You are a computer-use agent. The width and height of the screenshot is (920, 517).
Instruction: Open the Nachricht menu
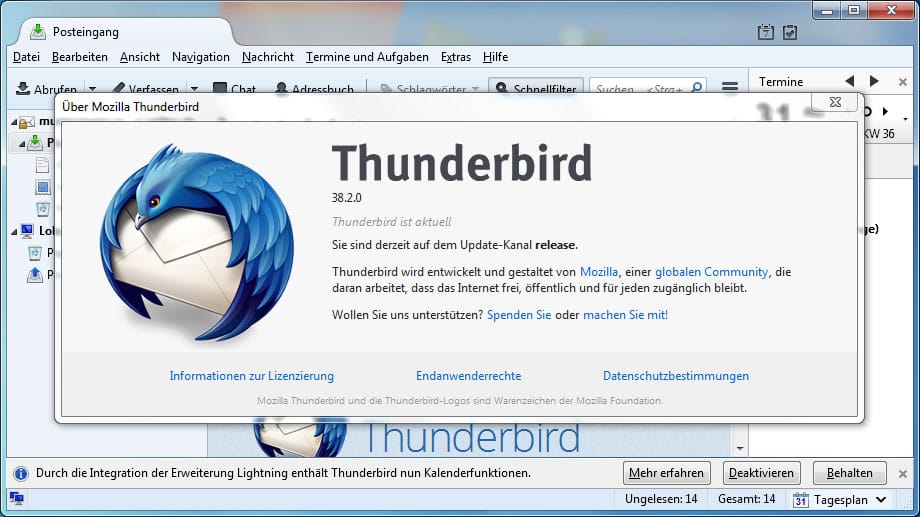268,57
